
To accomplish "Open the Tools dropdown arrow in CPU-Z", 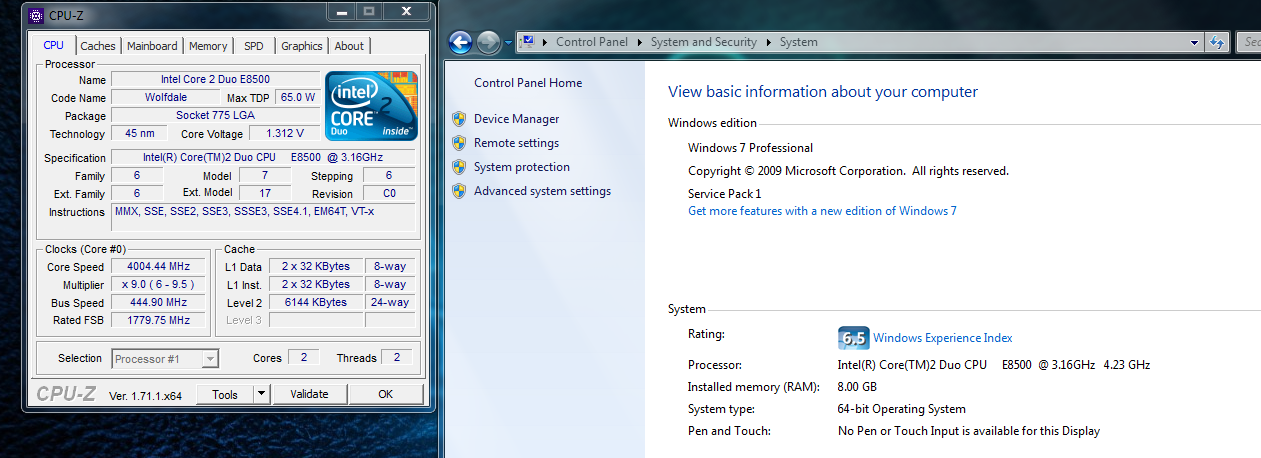I will [261, 394].
